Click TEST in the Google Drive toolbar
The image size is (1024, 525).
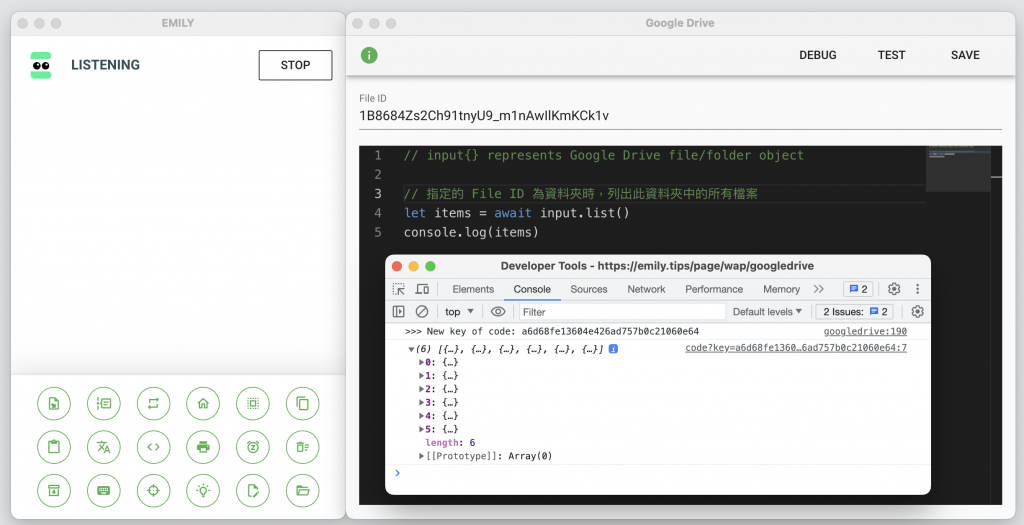pos(891,56)
